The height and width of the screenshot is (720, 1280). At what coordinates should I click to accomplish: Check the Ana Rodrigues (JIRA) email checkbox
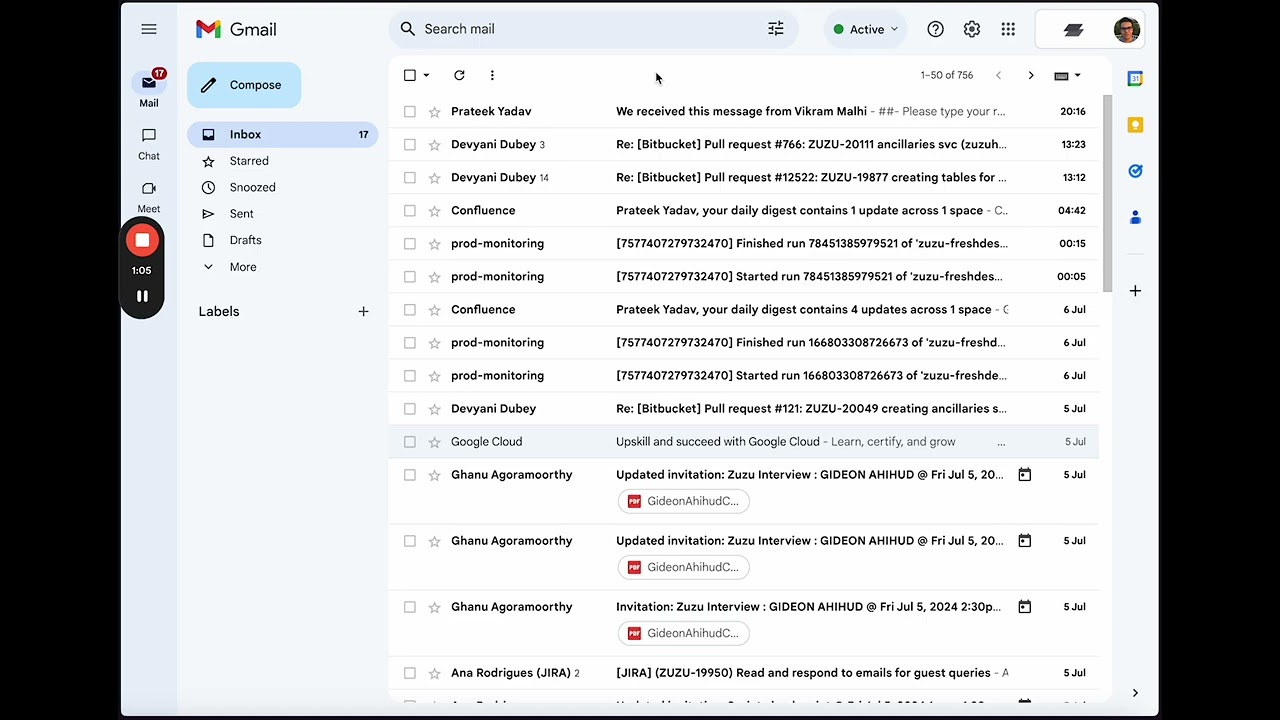[x=410, y=673]
